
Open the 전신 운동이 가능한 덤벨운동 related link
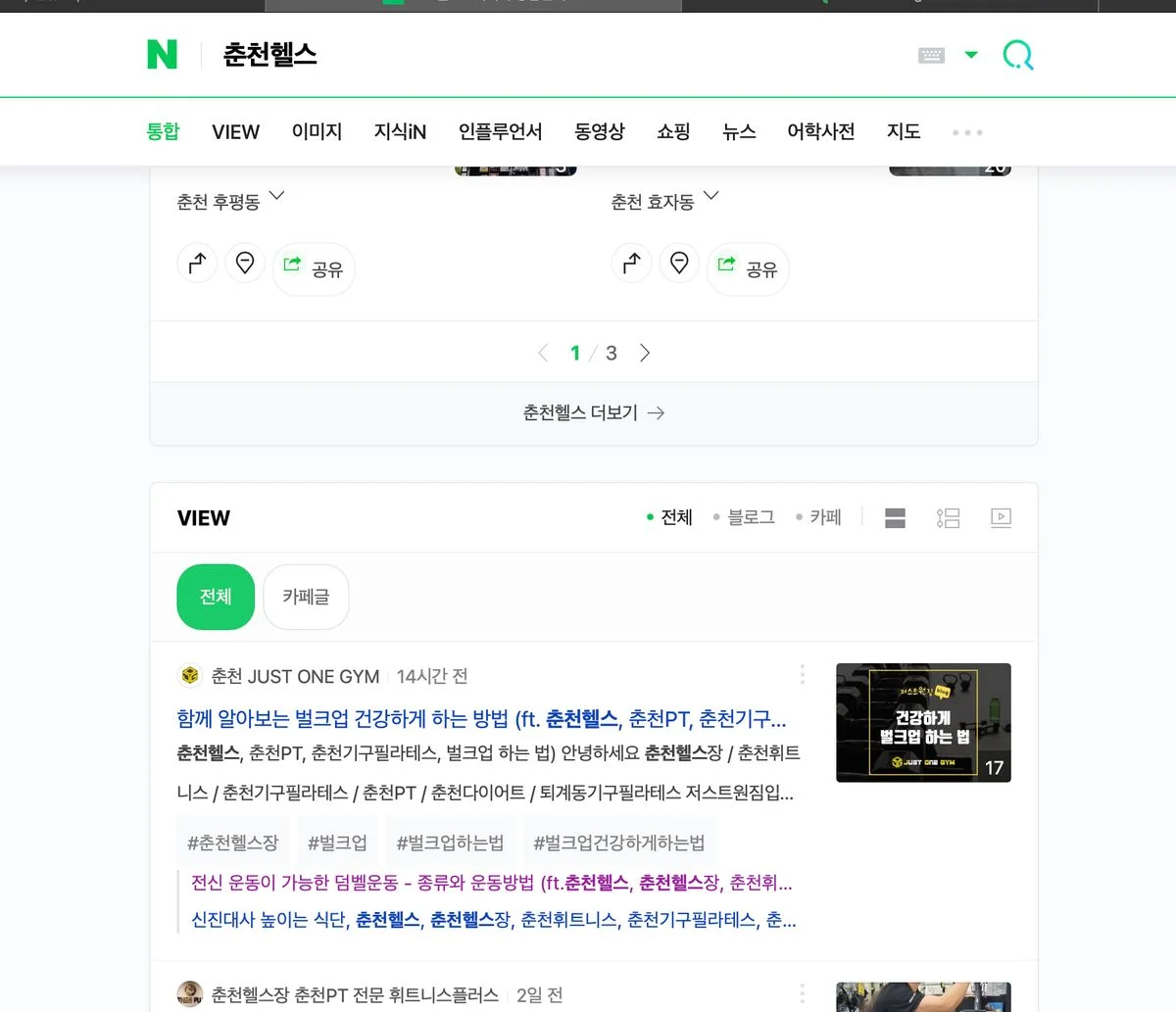pyautogui.click(x=492, y=883)
